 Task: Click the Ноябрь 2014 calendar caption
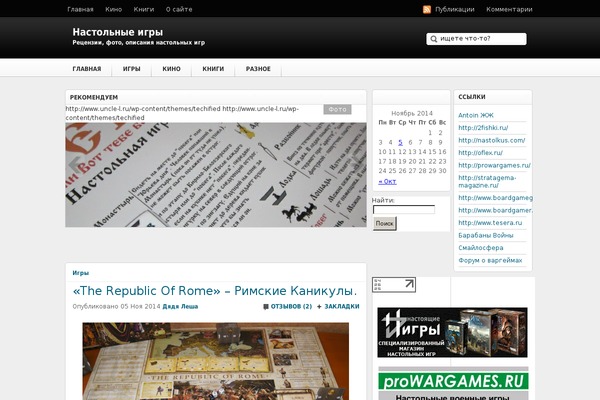click(x=412, y=113)
